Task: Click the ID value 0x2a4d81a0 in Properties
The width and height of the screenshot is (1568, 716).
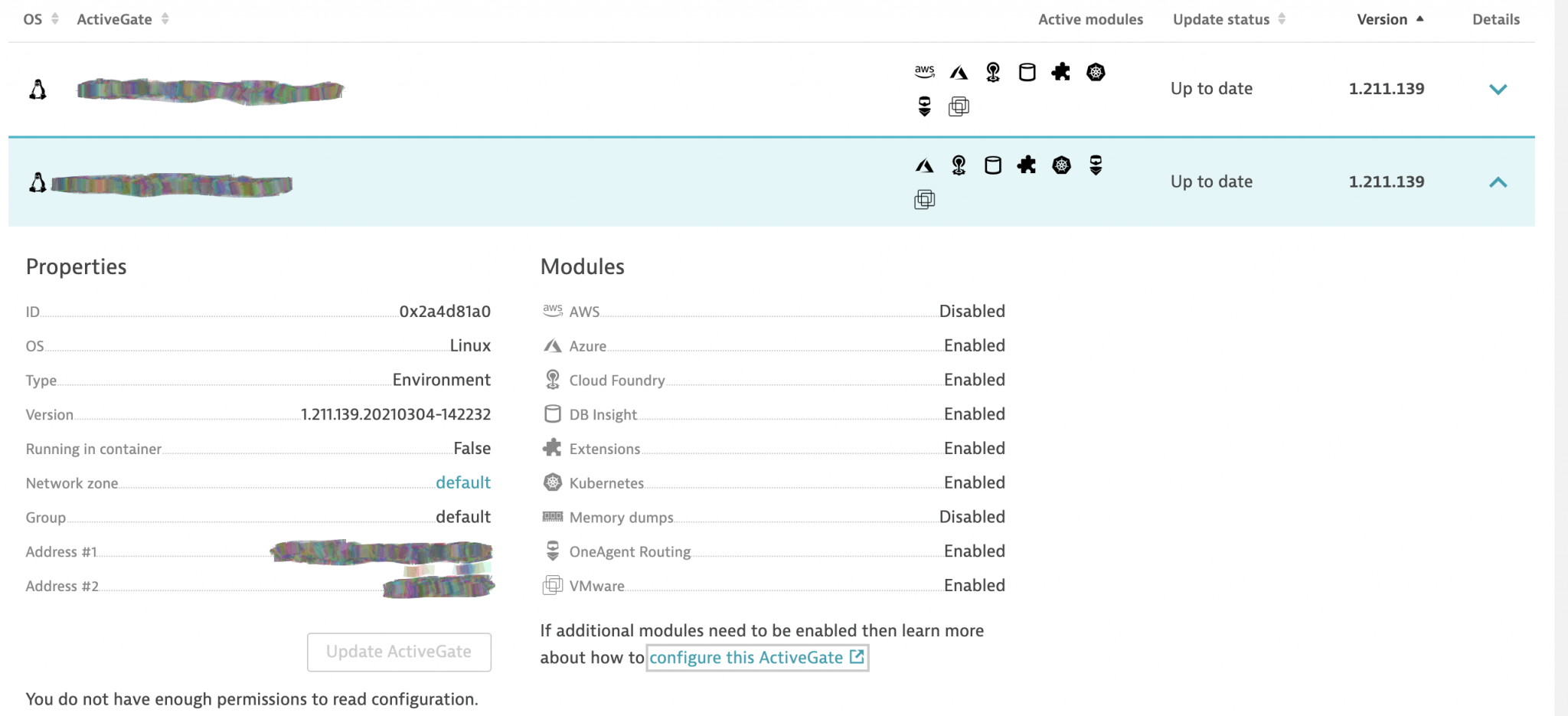Action: pyautogui.click(x=446, y=311)
